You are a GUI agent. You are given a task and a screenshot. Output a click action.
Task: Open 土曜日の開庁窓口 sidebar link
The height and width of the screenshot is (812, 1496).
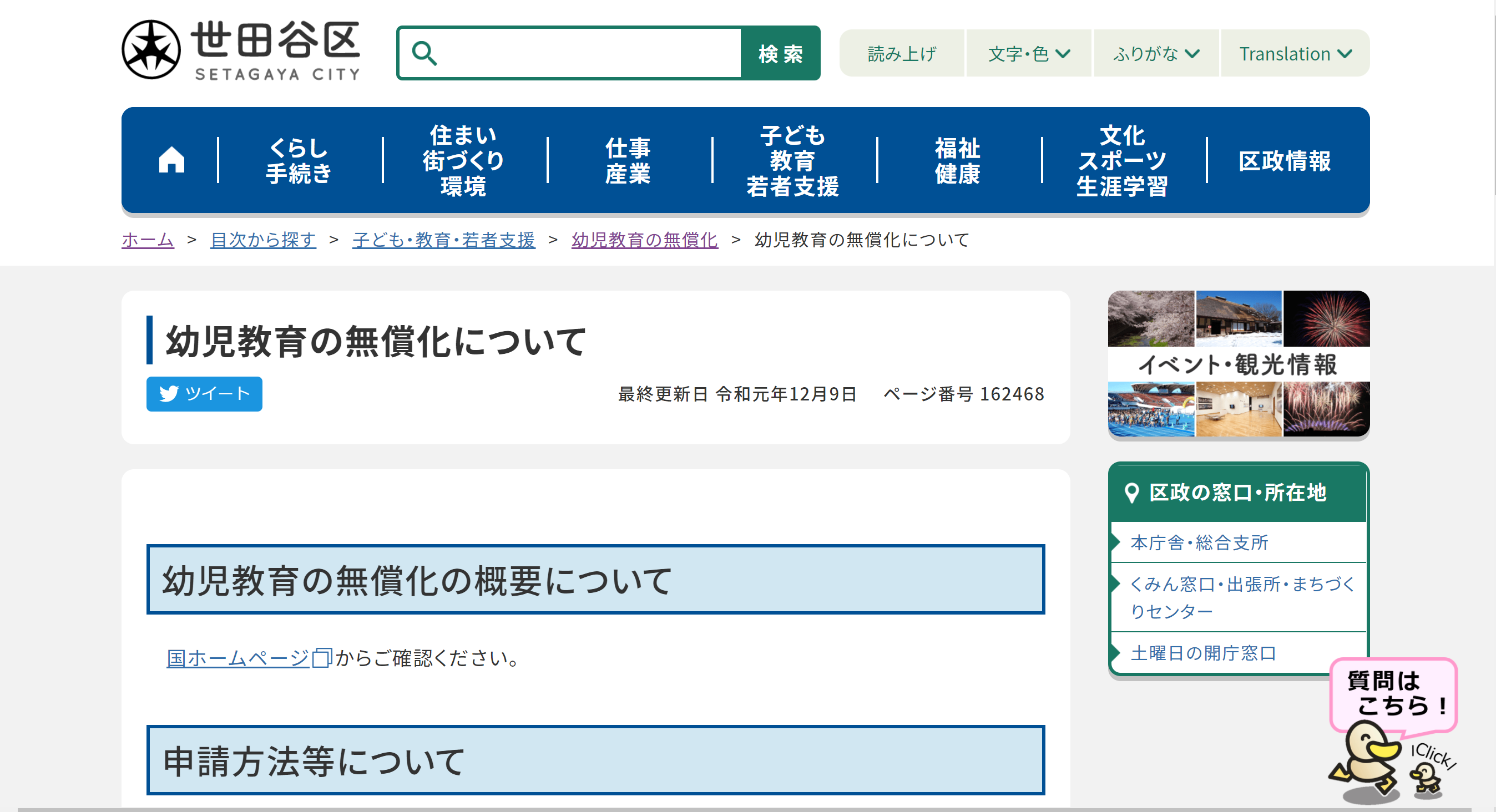pyautogui.click(x=1202, y=652)
